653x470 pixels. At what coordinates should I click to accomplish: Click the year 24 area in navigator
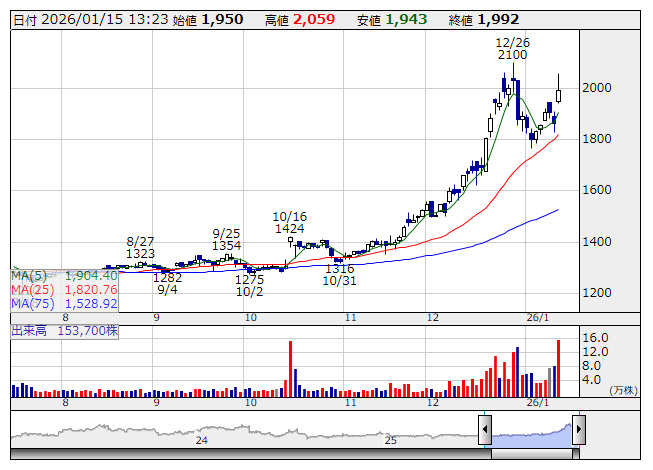[202, 440]
